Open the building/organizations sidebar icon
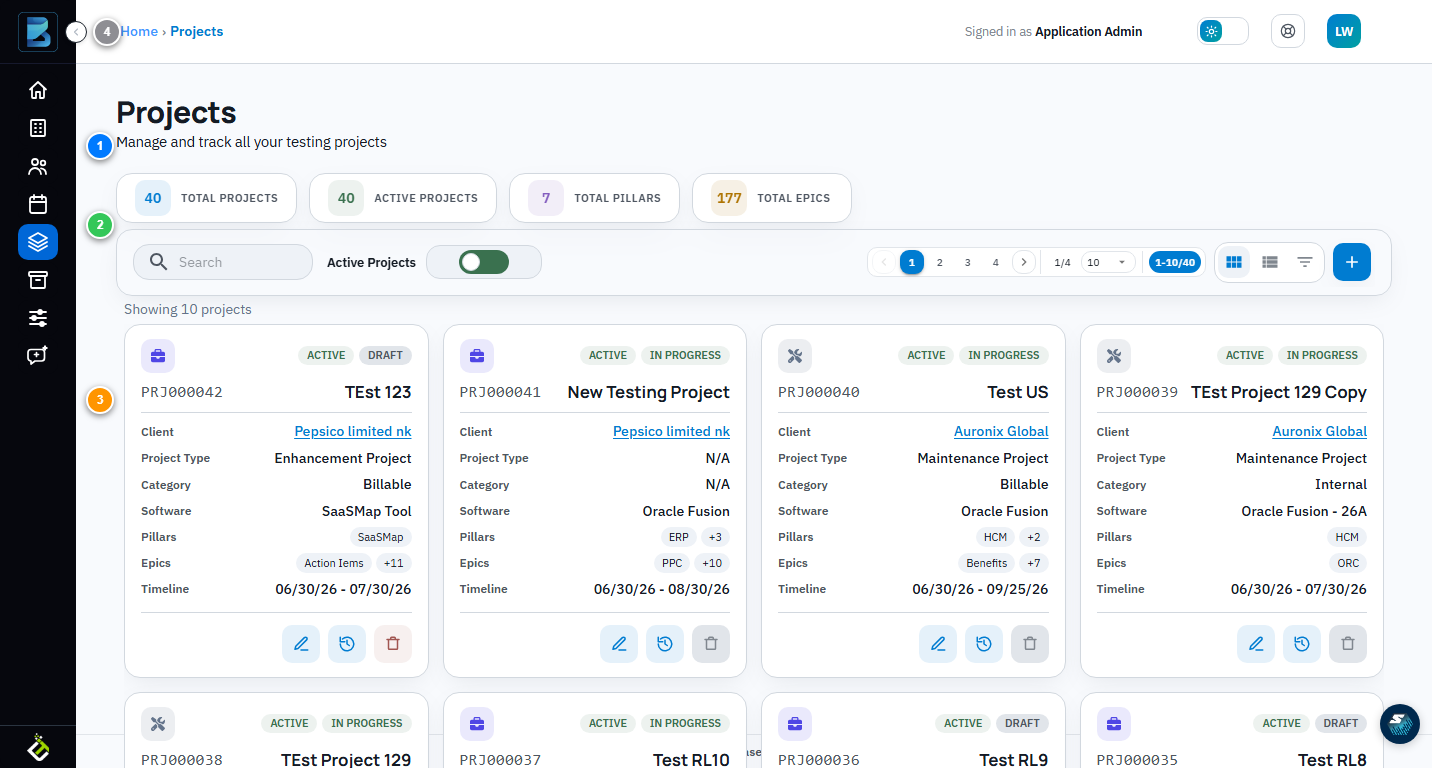 38,128
